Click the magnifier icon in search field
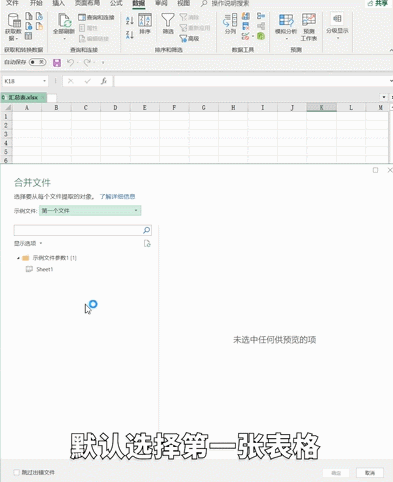This screenshot has height=482, width=393. [x=146, y=230]
